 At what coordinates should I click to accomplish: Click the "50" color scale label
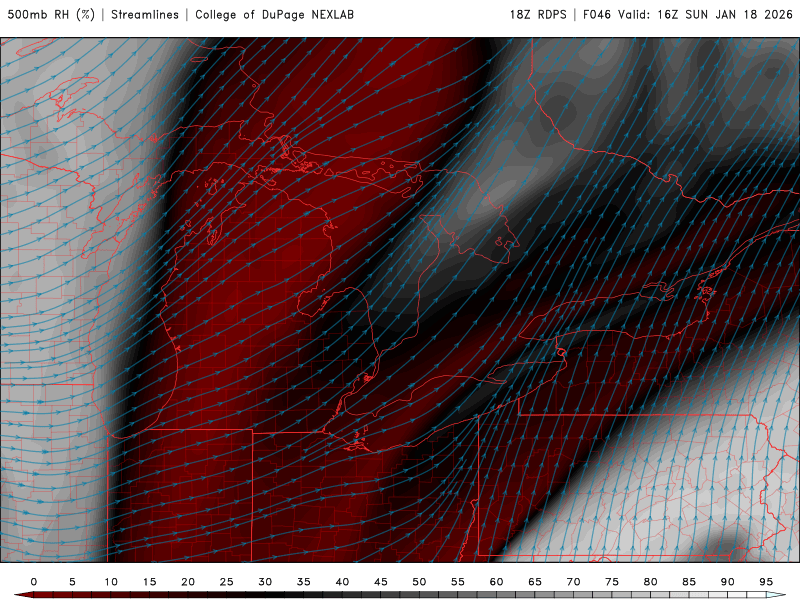(419, 582)
